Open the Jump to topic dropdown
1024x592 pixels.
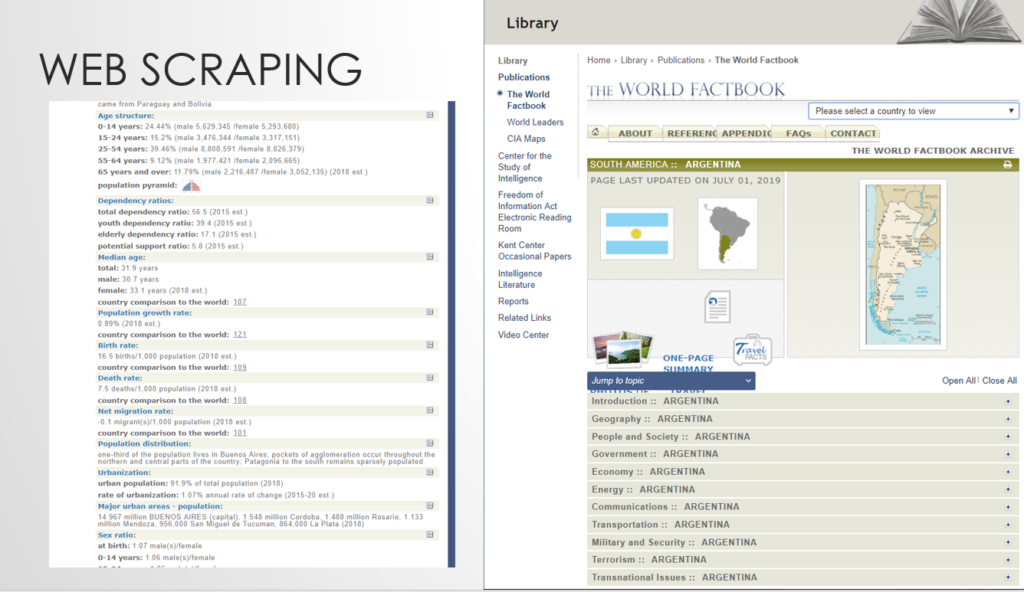[x=670, y=381]
